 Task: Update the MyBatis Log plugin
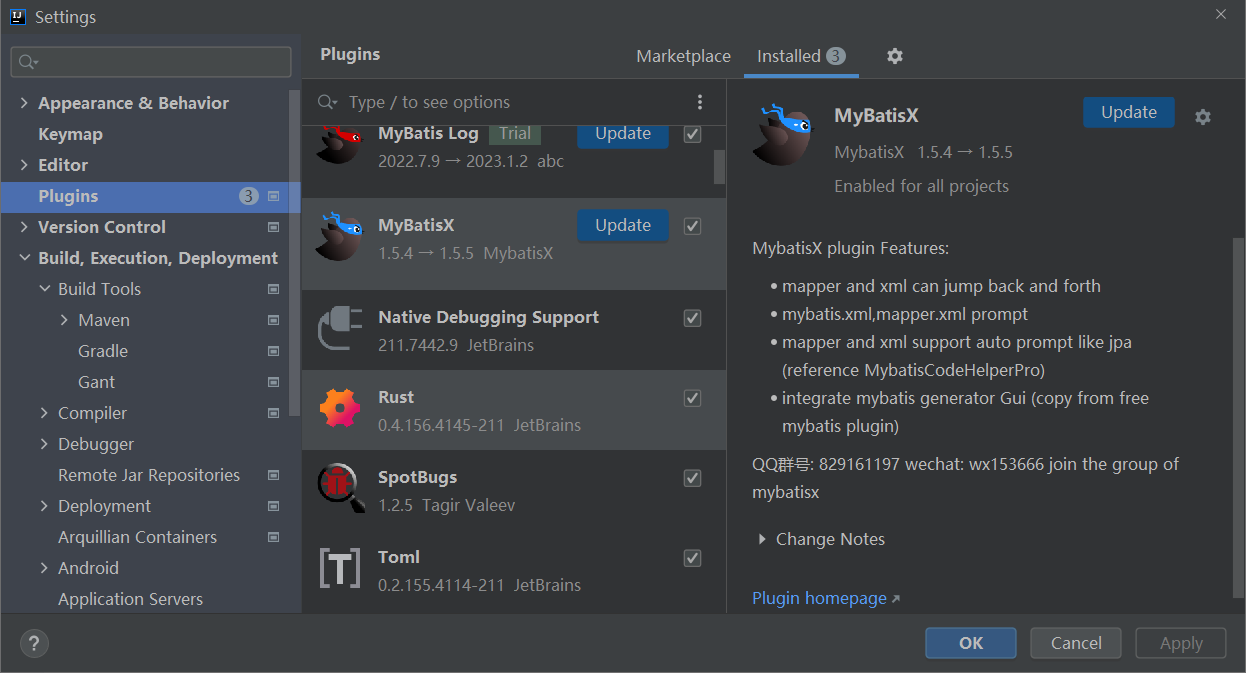623,134
